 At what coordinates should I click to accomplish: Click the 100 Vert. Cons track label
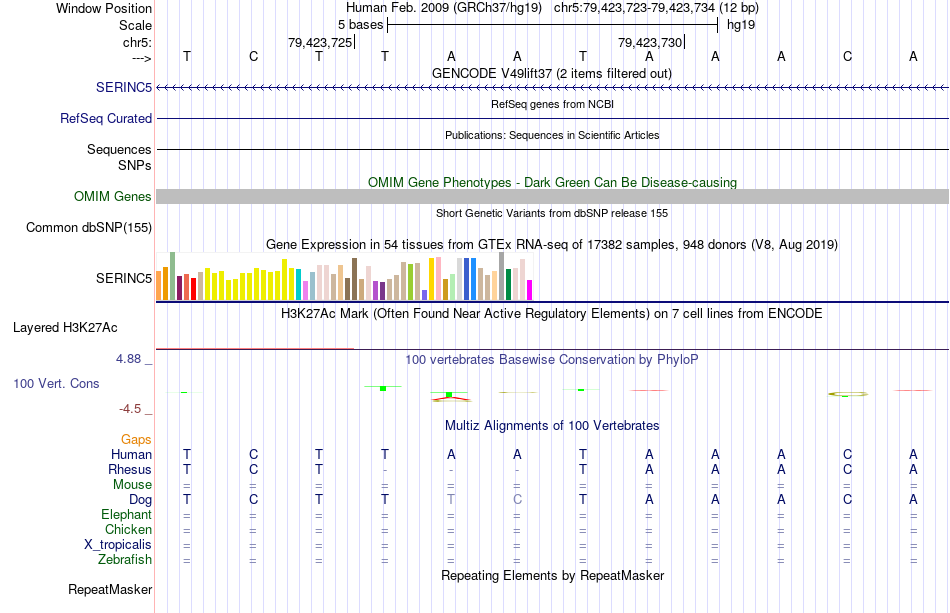[x=56, y=383]
